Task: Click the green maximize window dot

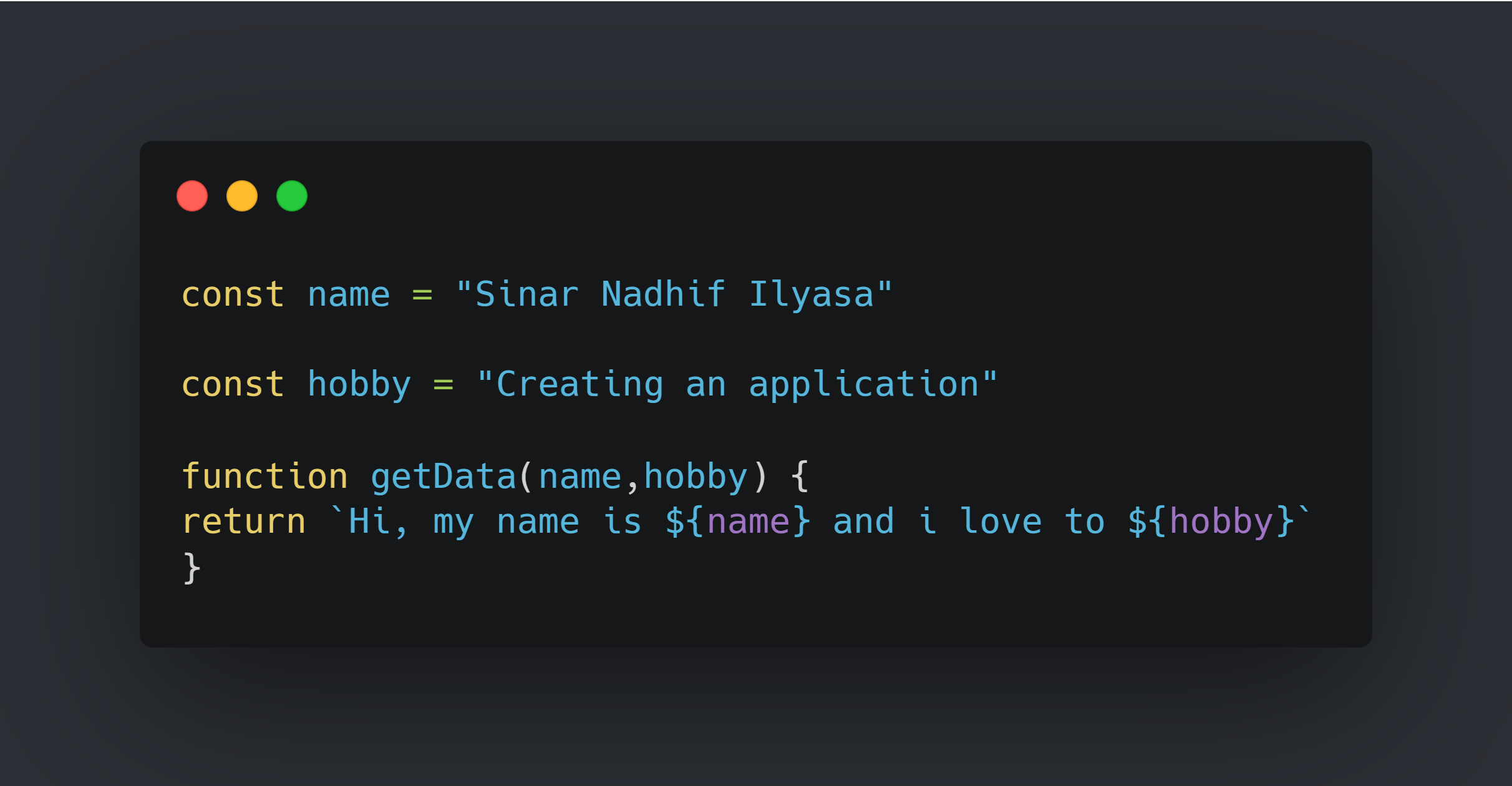Action: 292,196
